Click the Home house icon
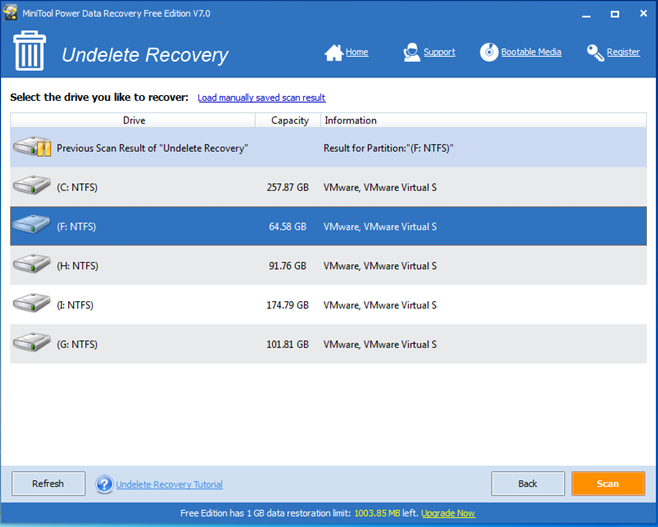The image size is (658, 527). click(334, 52)
